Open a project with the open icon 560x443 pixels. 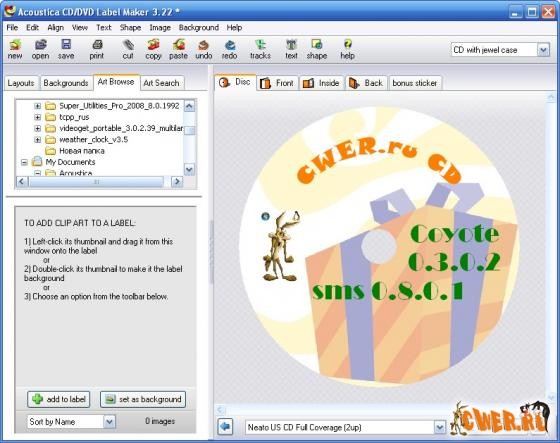(40, 49)
